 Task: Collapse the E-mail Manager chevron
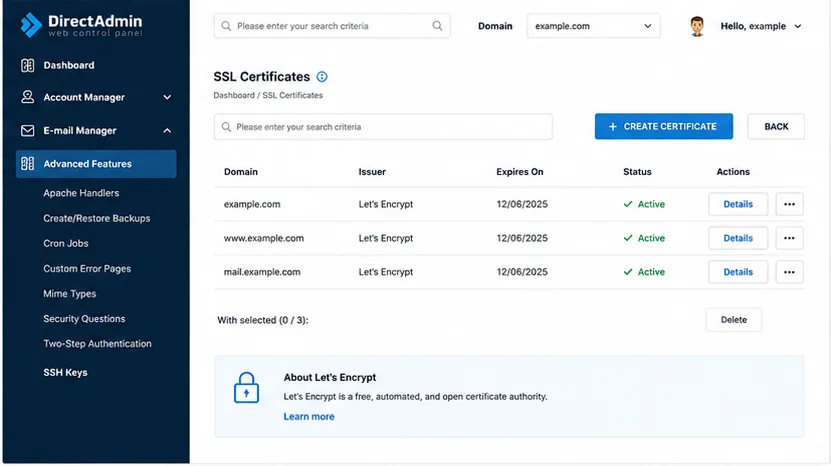point(167,130)
